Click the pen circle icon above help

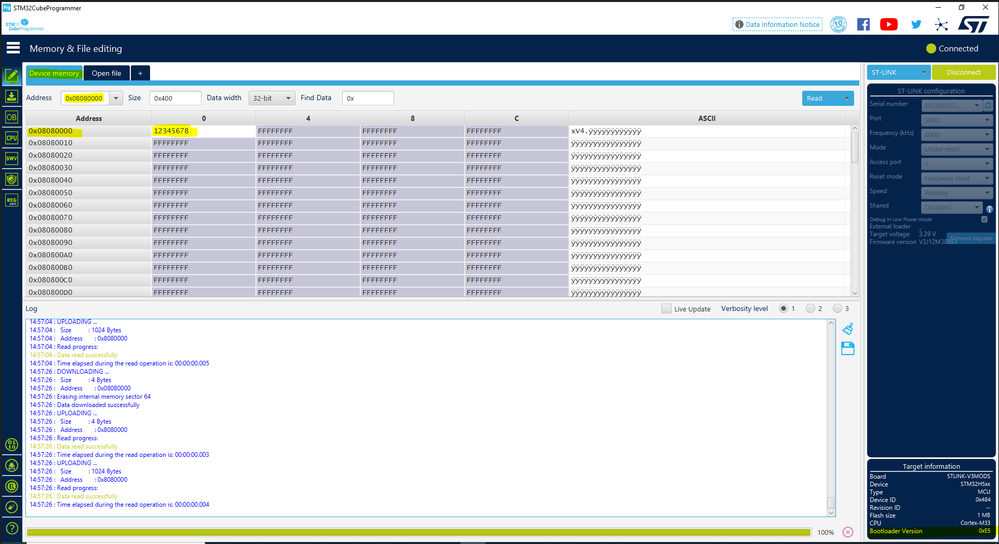[x=11, y=507]
